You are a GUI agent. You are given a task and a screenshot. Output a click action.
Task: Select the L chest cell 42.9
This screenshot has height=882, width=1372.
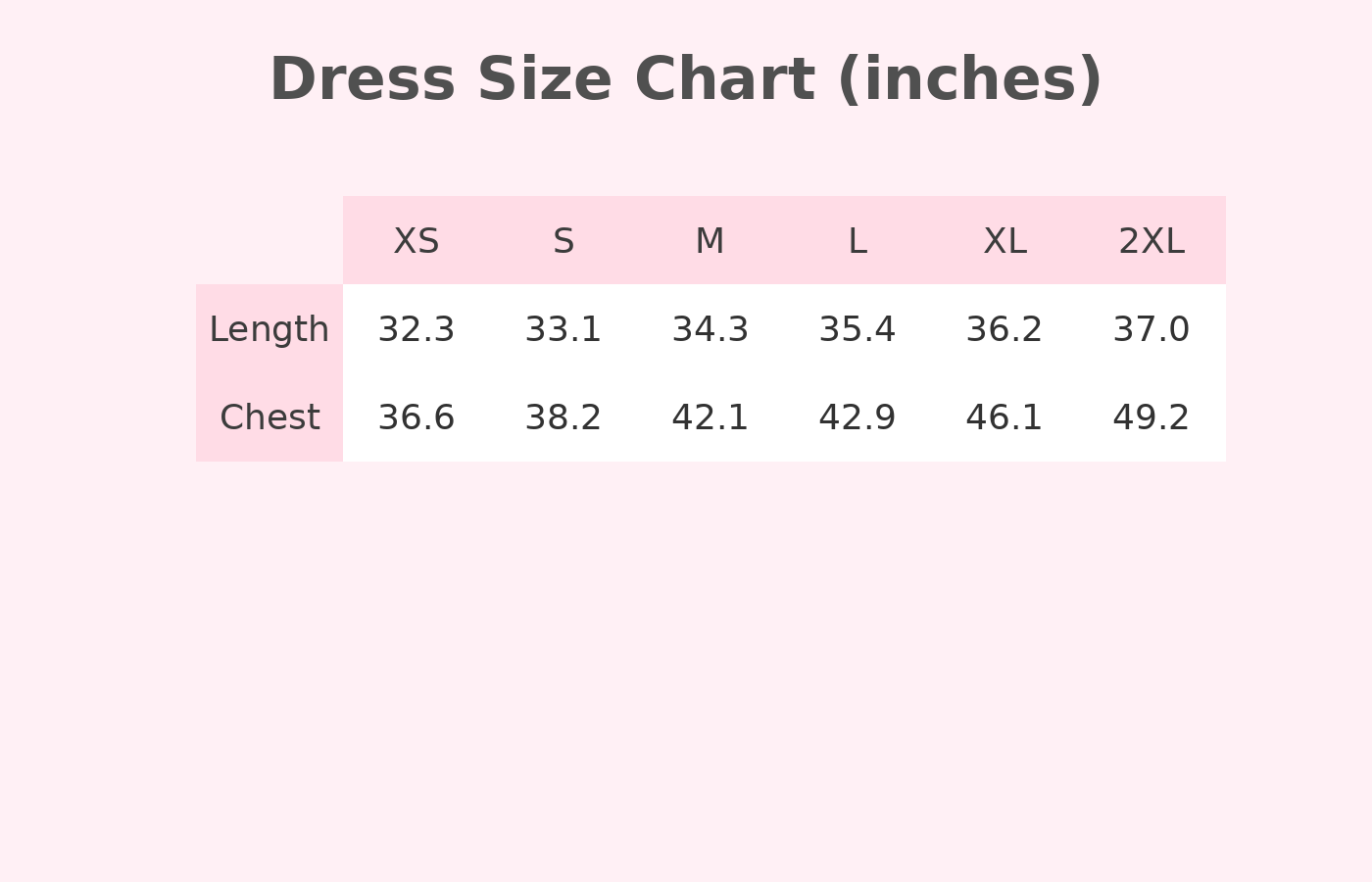(857, 417)
